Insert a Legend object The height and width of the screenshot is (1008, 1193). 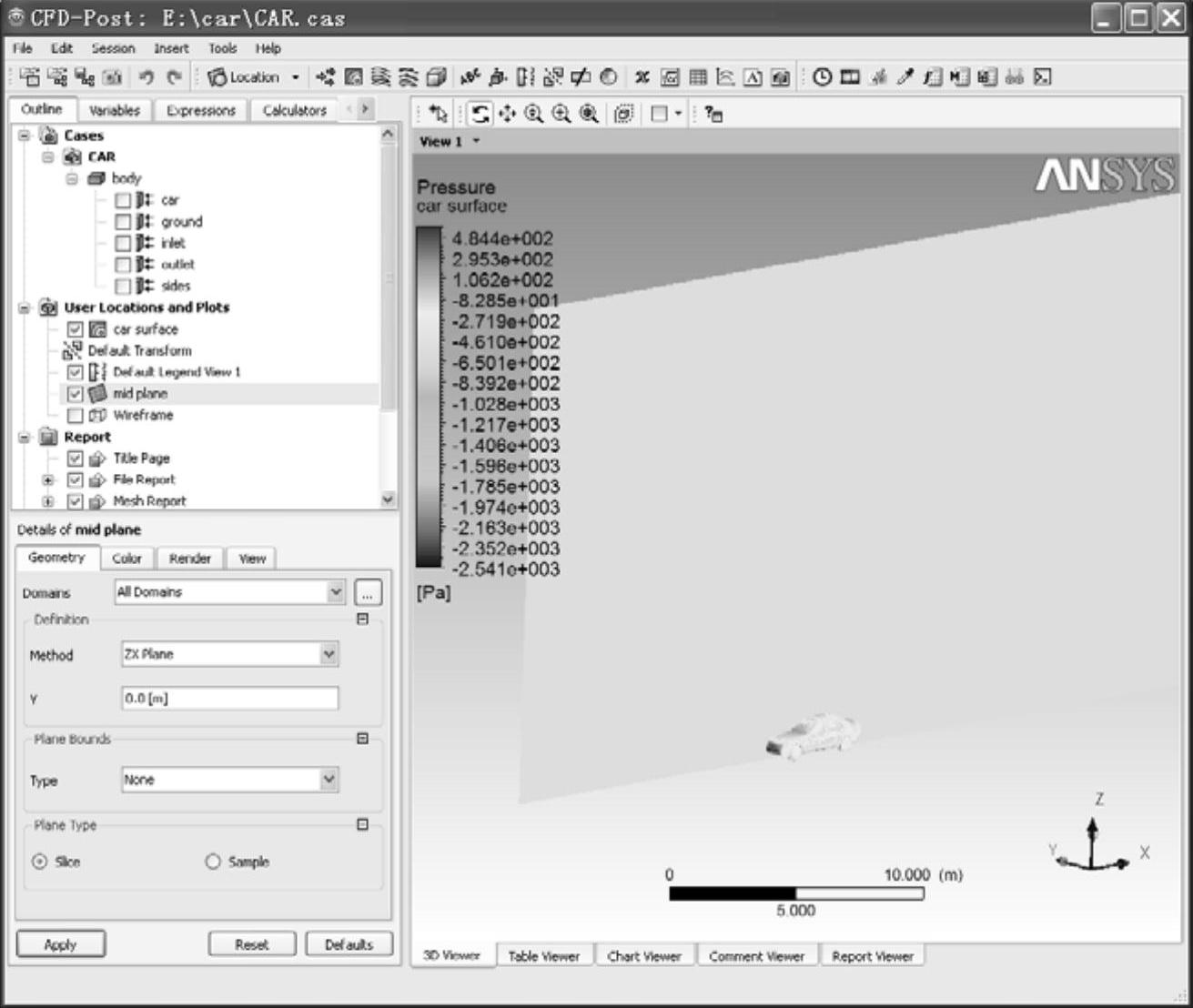(x=526, y=77)
